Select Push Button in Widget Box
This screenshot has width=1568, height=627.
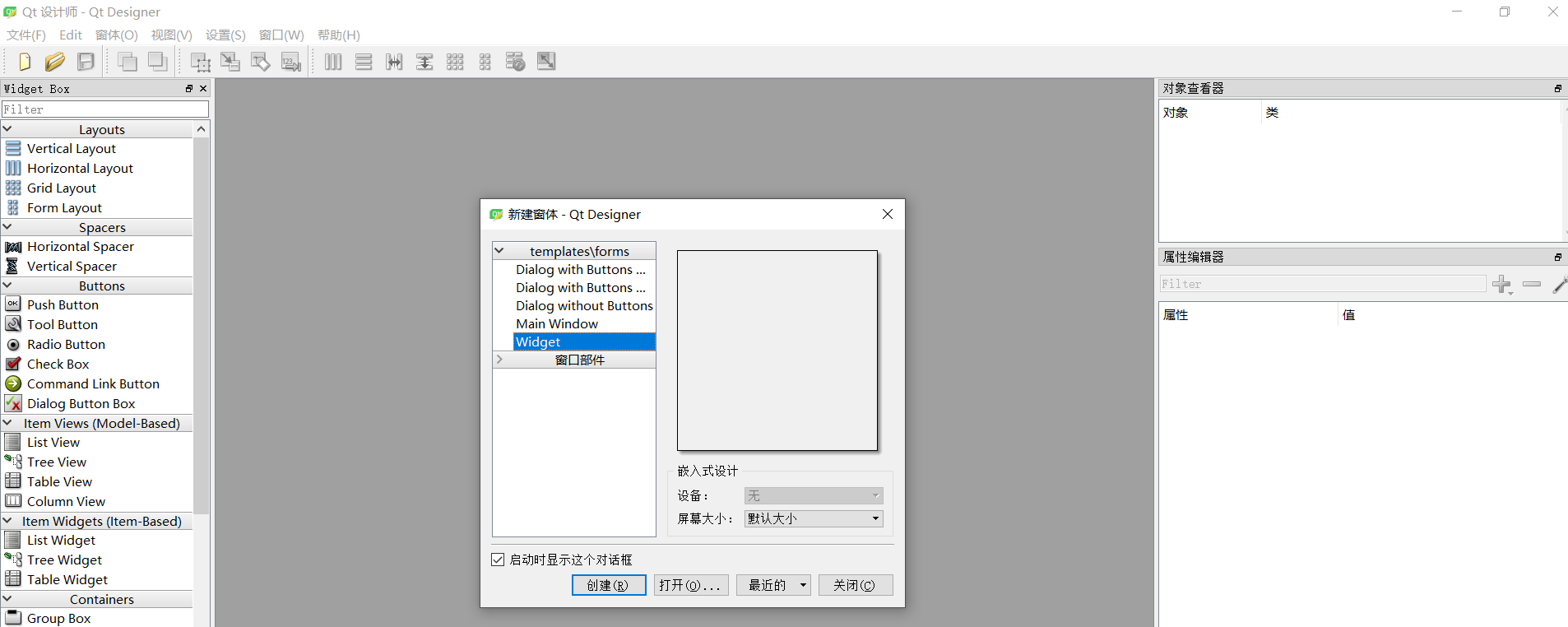(63, 304)
